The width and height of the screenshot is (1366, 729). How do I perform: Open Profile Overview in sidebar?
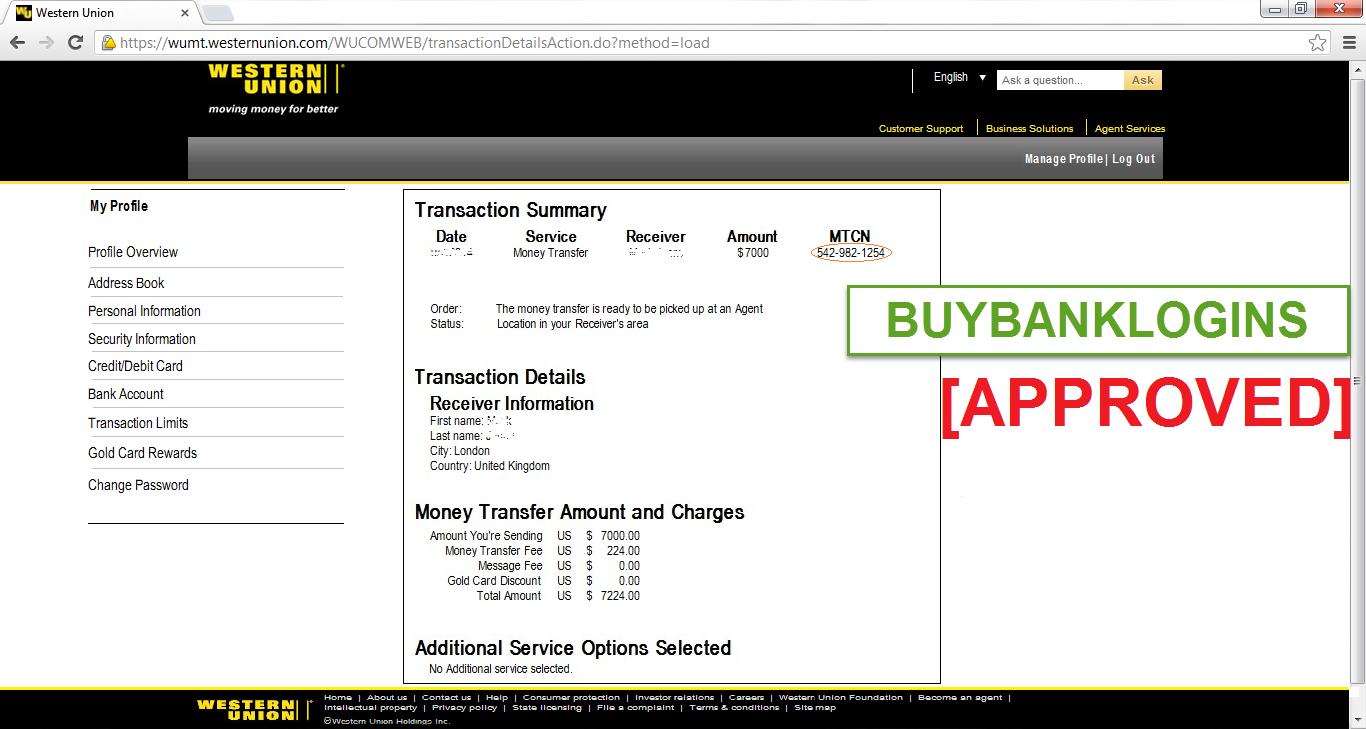(133, 252)
